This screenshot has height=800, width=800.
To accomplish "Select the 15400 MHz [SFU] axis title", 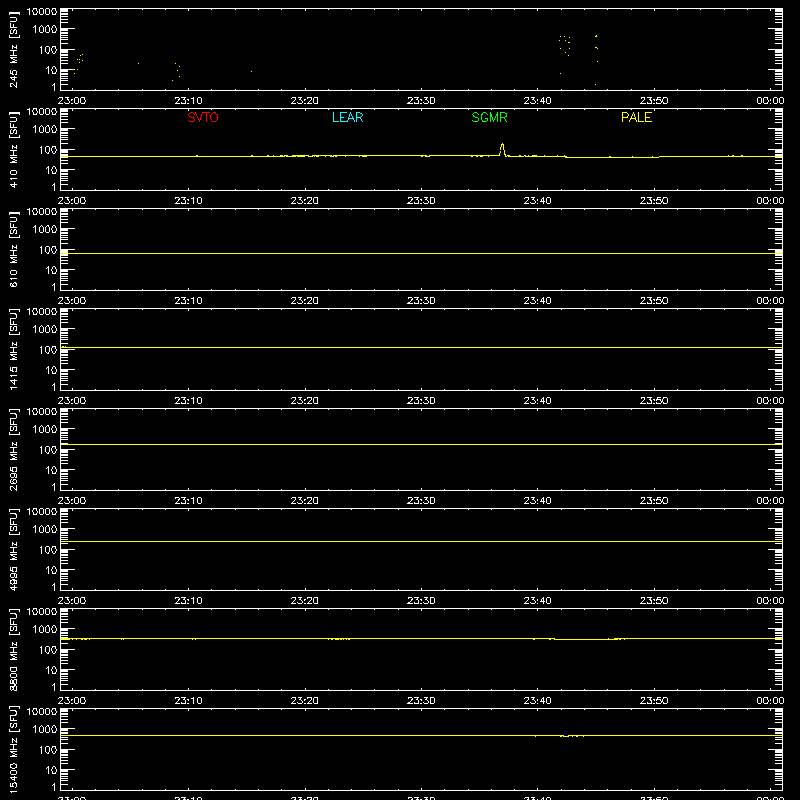I will [x=14, y=749].
